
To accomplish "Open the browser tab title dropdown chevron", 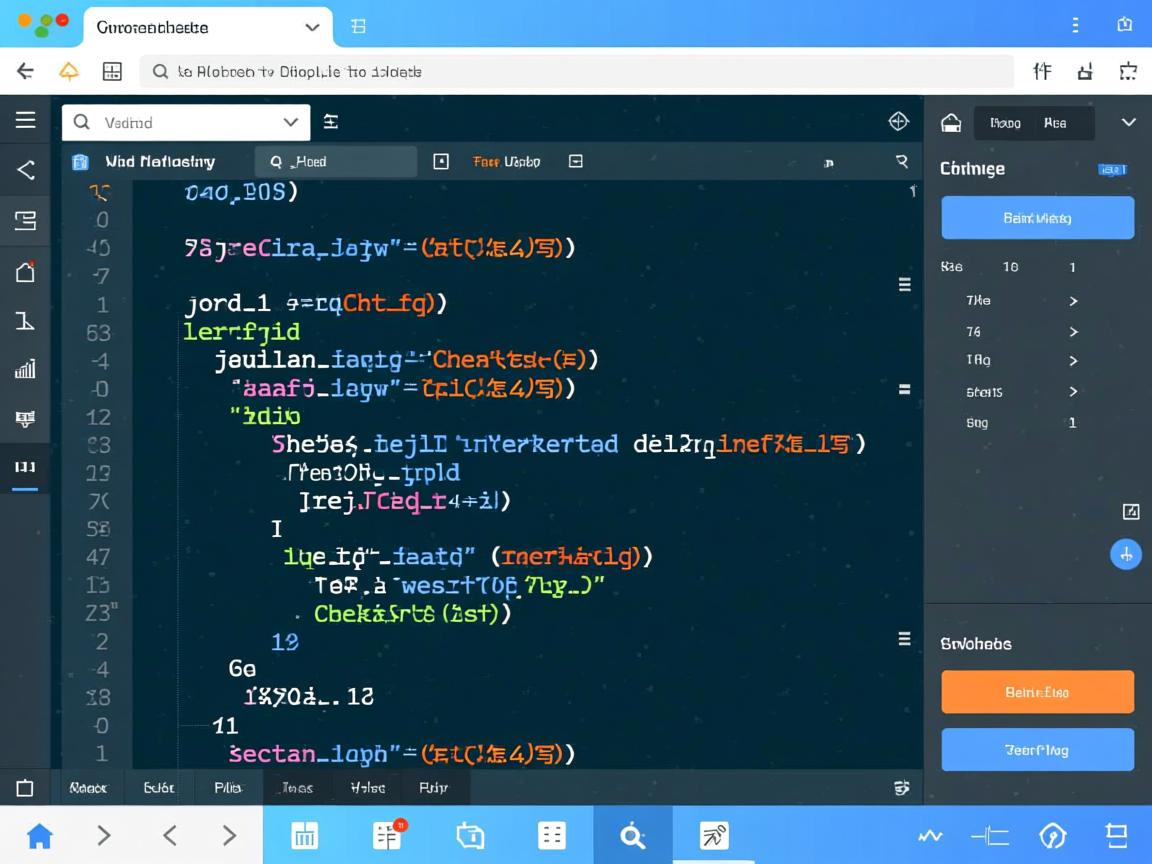I will click(312, 27).
